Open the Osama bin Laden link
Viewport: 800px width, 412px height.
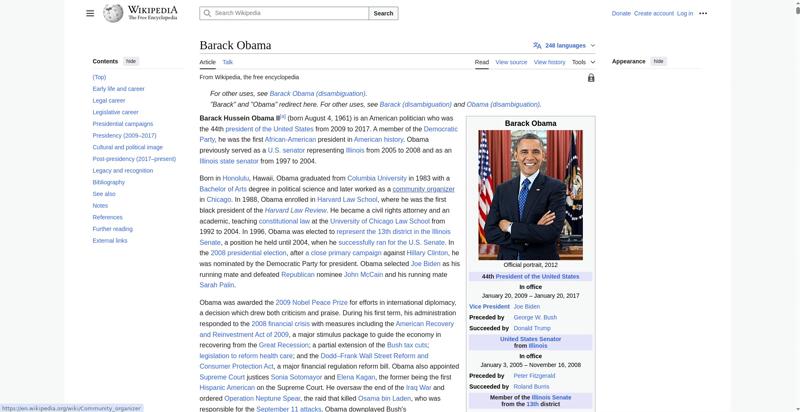[384, 398]
